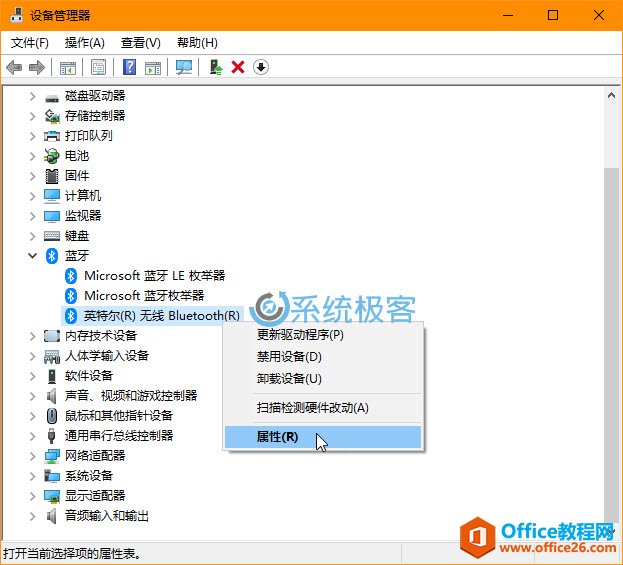Click the blue Help question-mark icon
This screenshot has height=565, width=623.
tap(130, 67)
